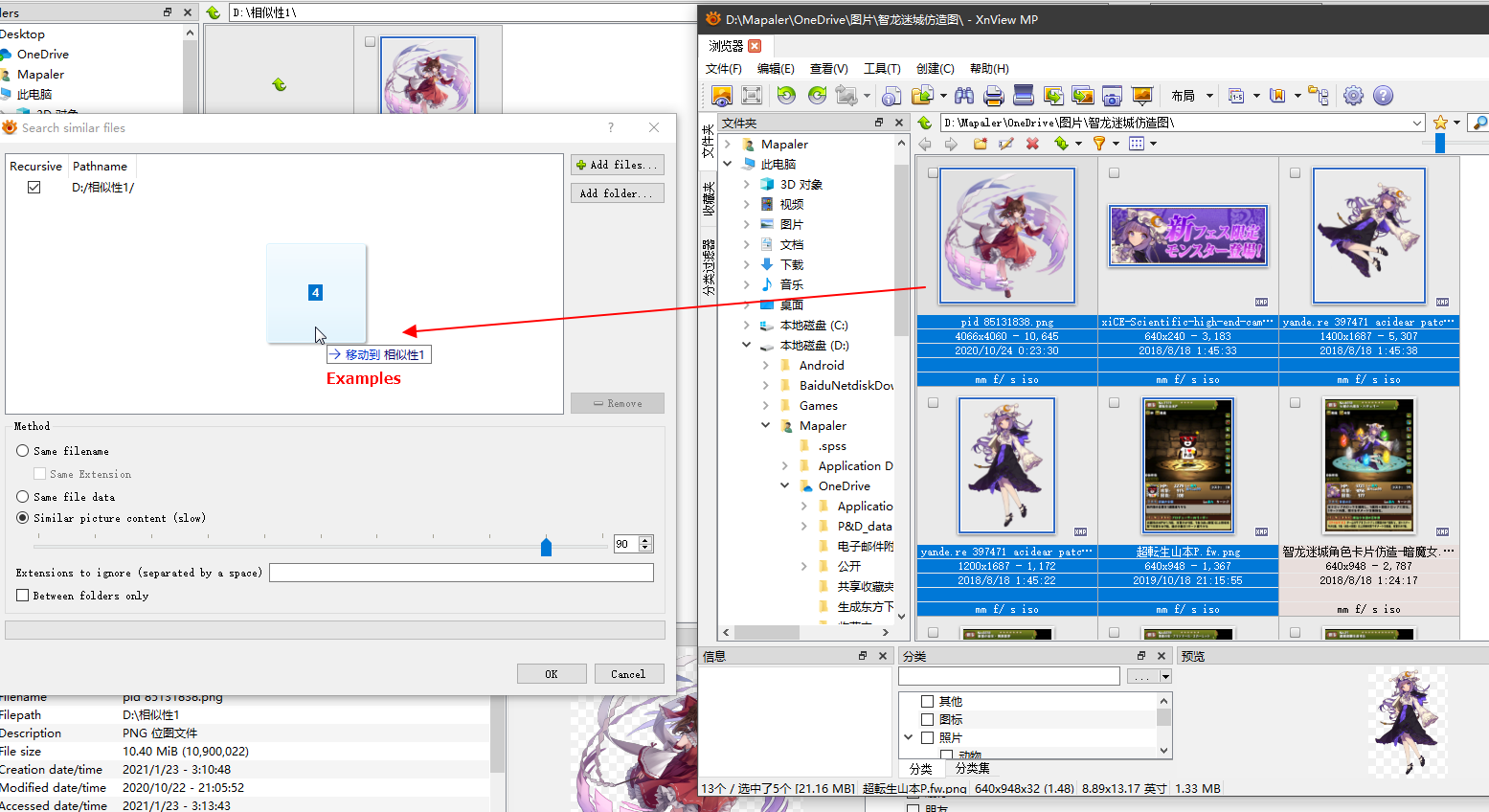Click the scanner Acquire icon
The image size is (1489, 812).
(1024, 96)
